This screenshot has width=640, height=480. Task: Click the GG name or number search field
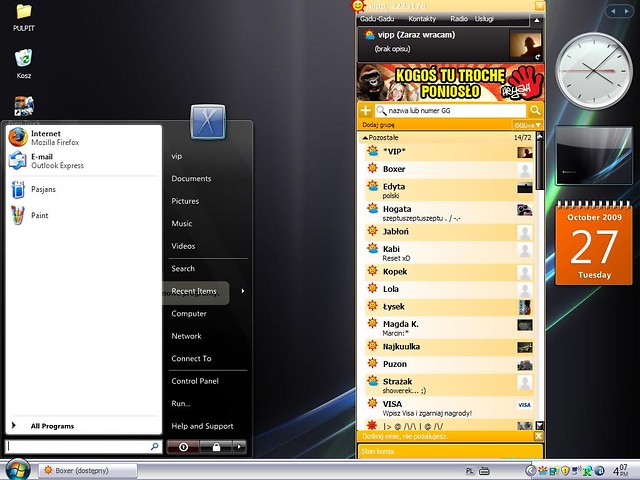tap(450, 111)
